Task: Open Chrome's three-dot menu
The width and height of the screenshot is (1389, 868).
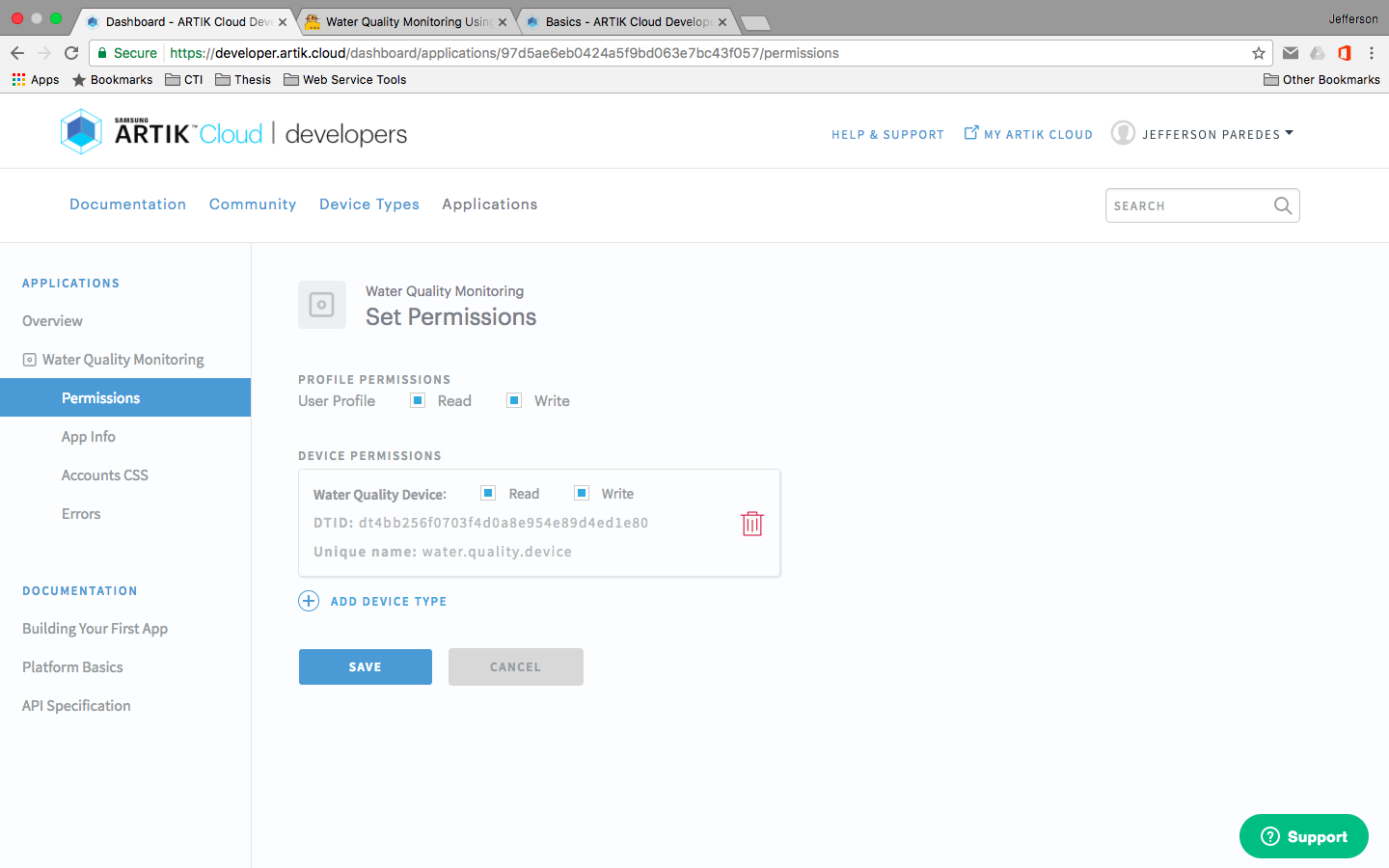Action: (x=1372, y=53)
